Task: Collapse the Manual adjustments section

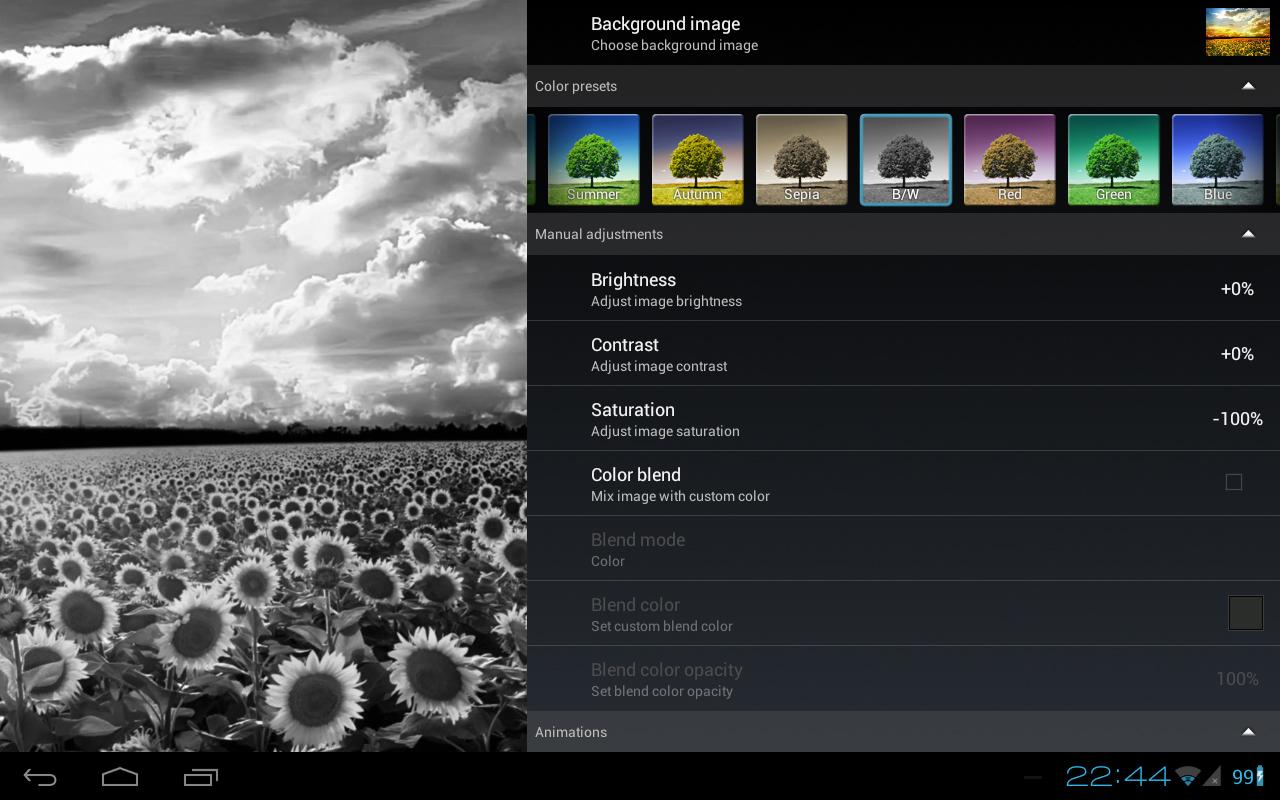Action: coord(1248,234)
